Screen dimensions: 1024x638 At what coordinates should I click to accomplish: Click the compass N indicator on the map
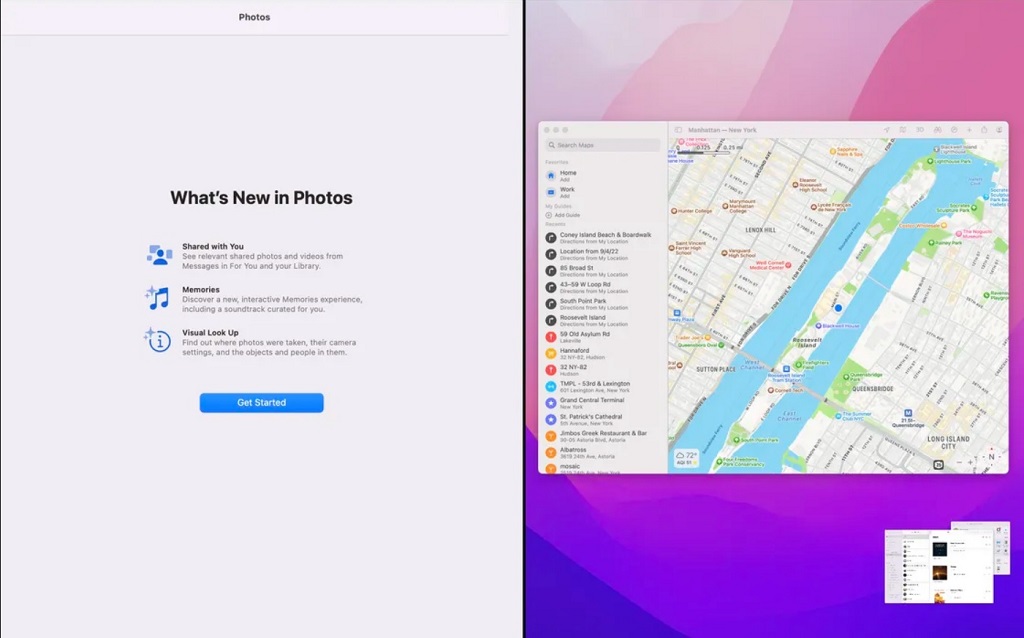[990, 456]
